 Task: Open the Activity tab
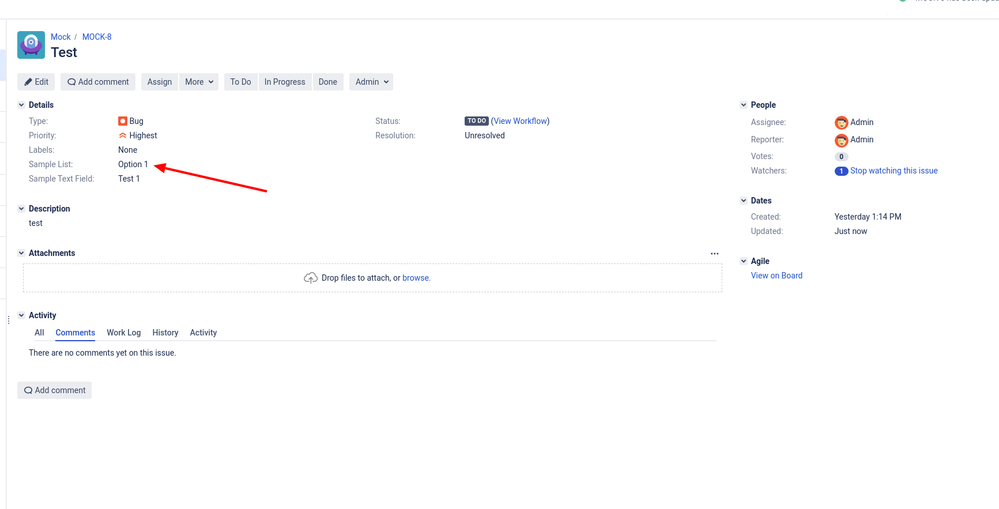pyautogui.click(x=203, y=333)
